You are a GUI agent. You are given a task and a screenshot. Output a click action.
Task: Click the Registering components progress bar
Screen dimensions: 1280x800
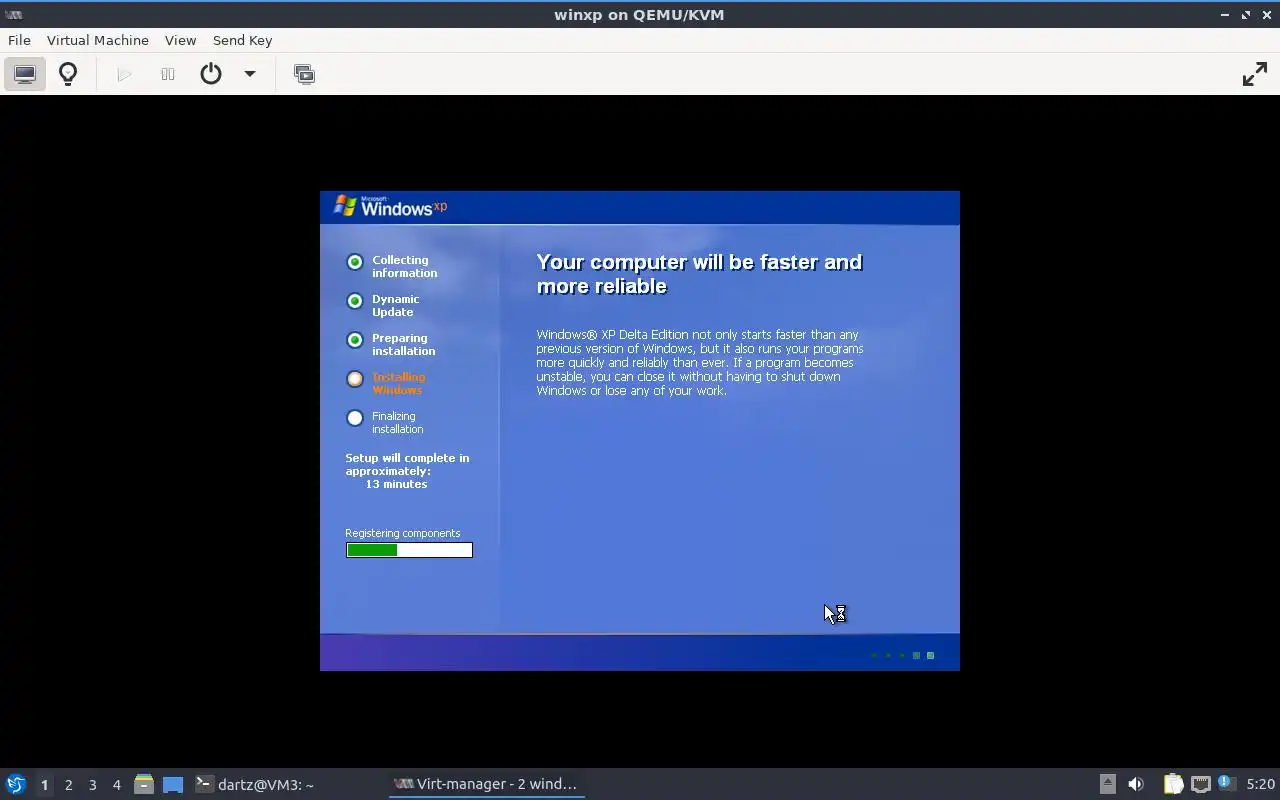(x=409, y=550)
